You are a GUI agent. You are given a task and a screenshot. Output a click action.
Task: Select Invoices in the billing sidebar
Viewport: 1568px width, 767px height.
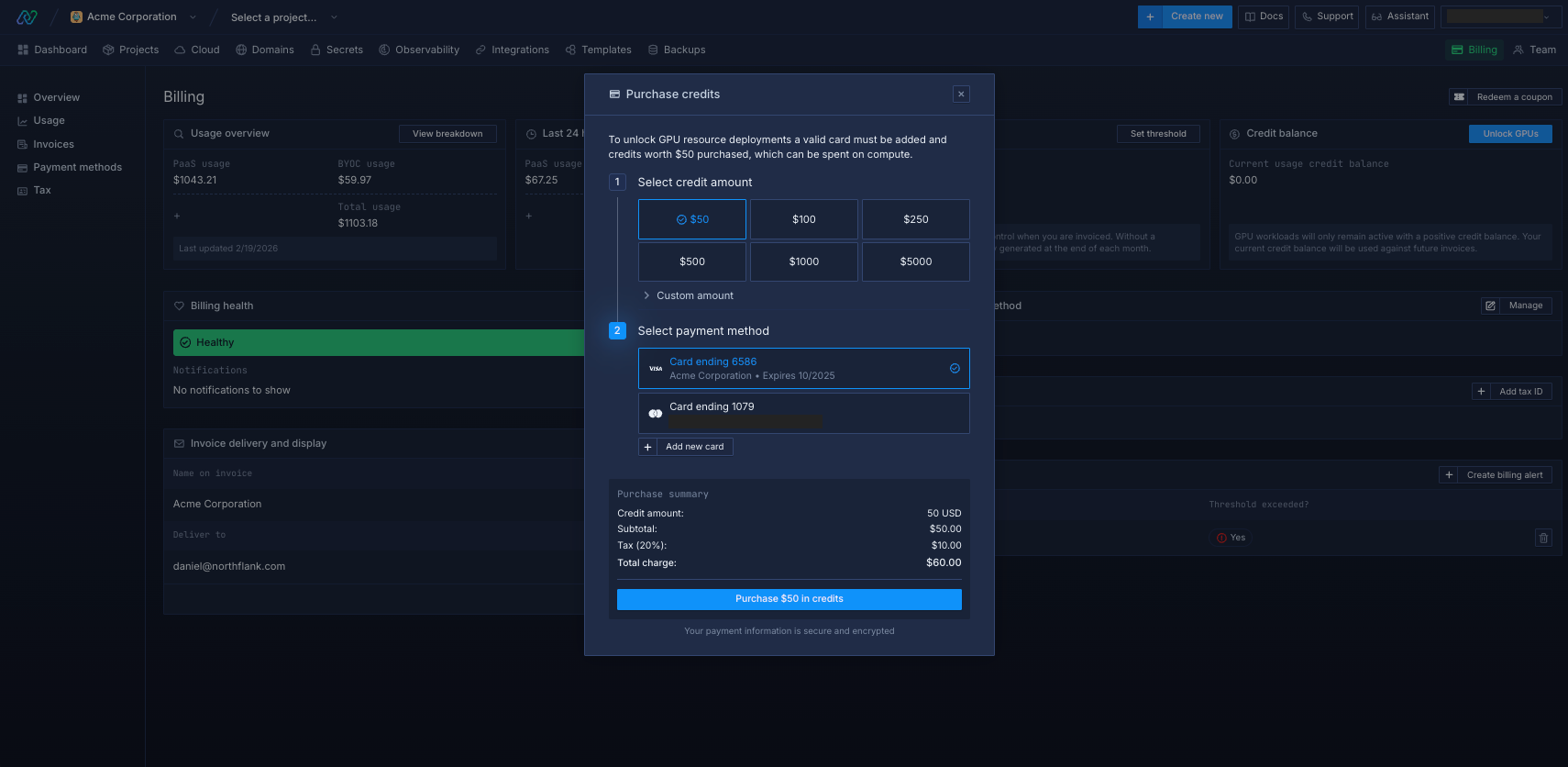click(x=45, y=144)
